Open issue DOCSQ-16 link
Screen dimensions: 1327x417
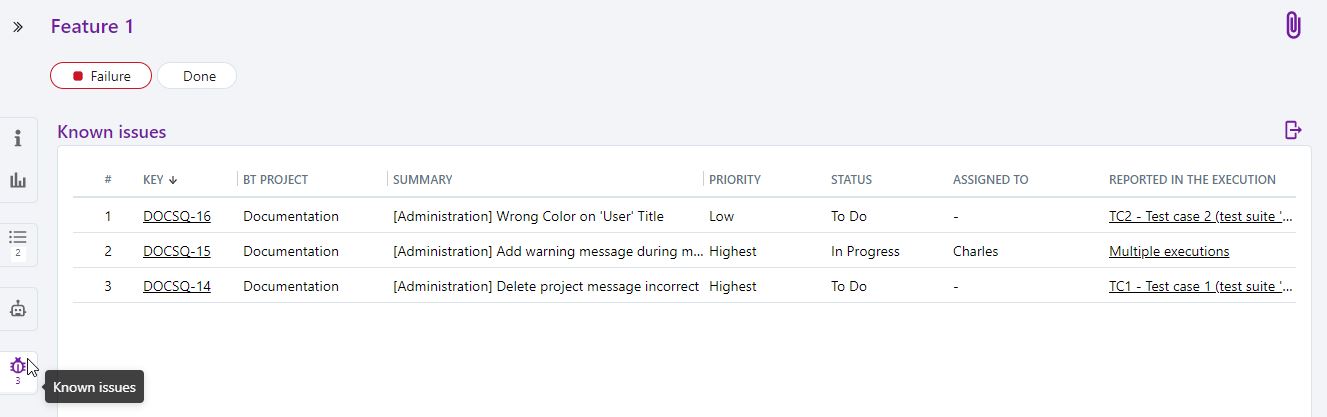click(x=176, y=216)
